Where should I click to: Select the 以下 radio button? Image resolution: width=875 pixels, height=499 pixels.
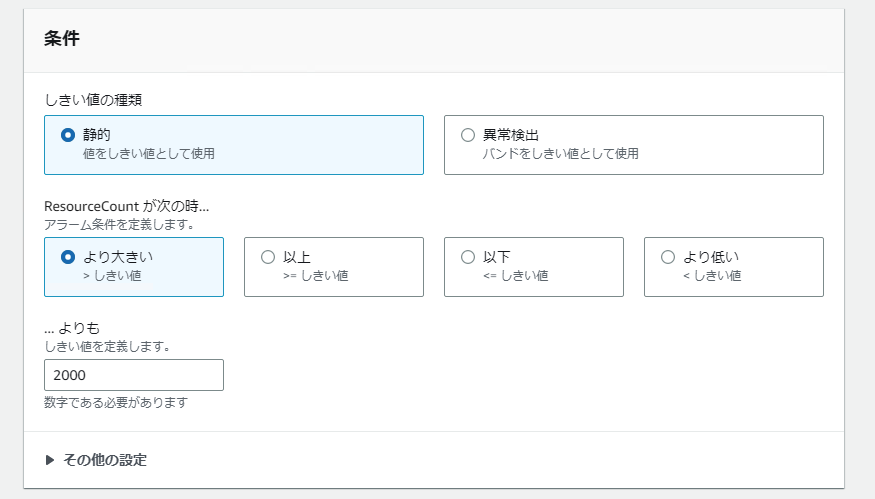coord(468,257)
